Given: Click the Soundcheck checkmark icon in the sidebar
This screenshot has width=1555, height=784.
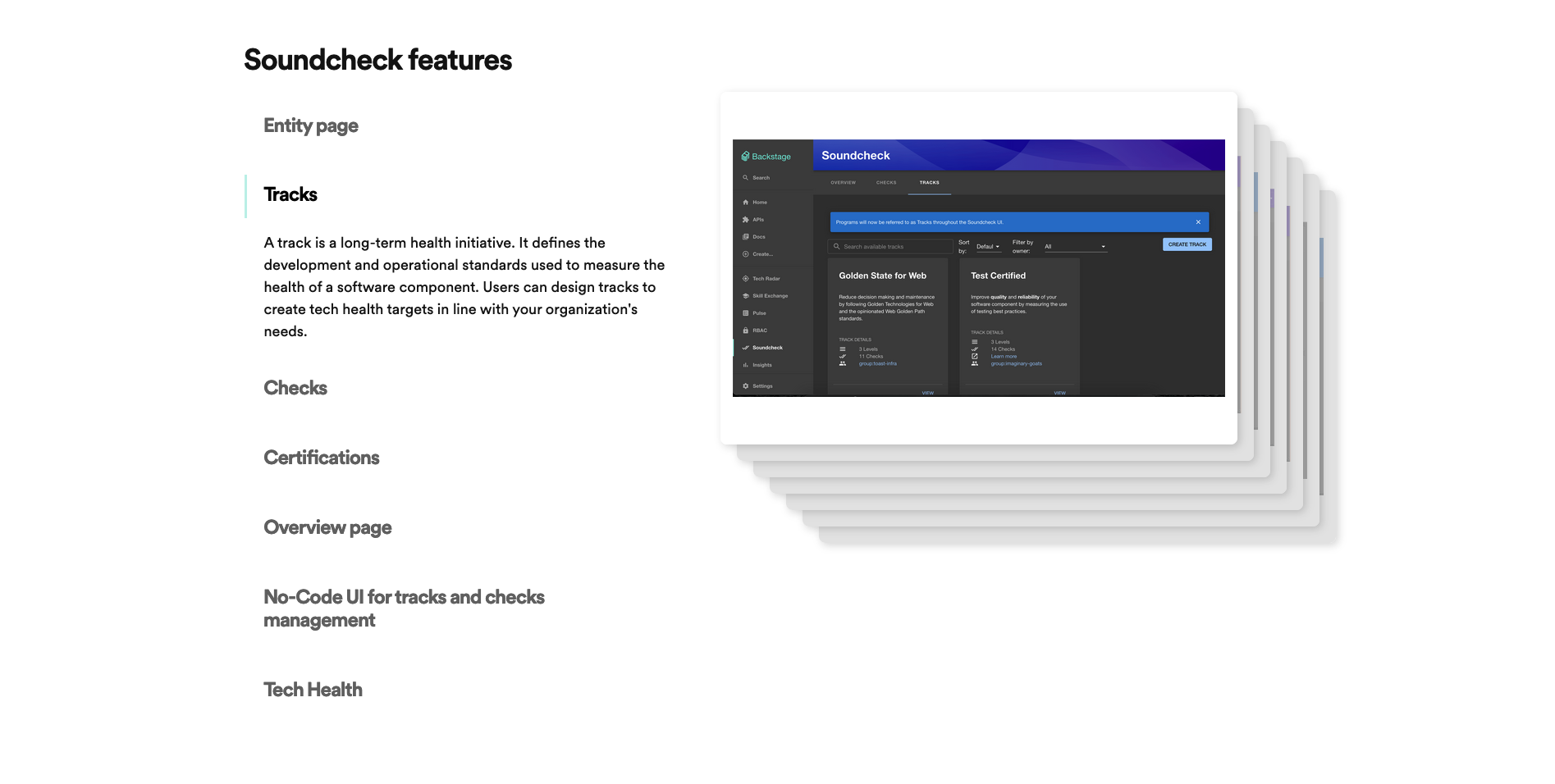Looking at the screenshot, I should (x=745, y=348).
